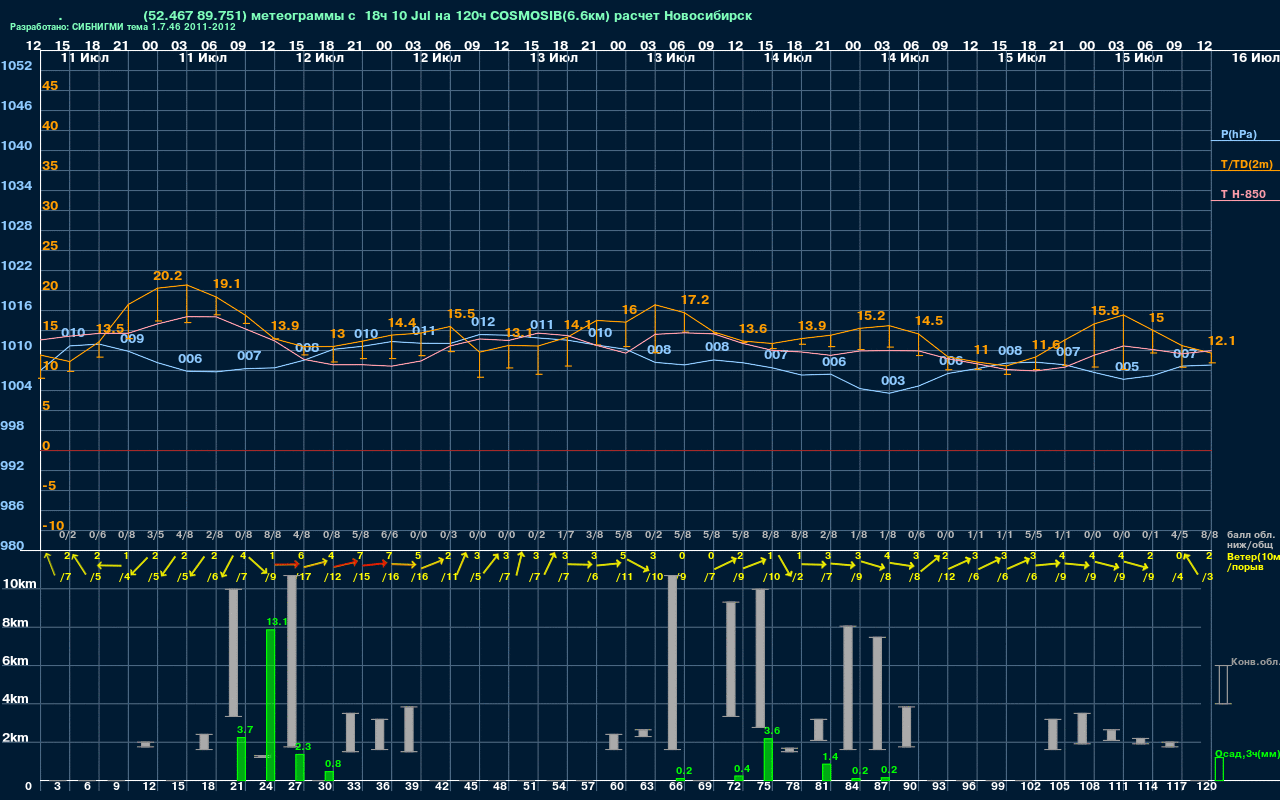Image resolution: width=1280 pixels, height=800 pixels.
Task: Click the 14.5 temperature label
Action: click(929, 321)
